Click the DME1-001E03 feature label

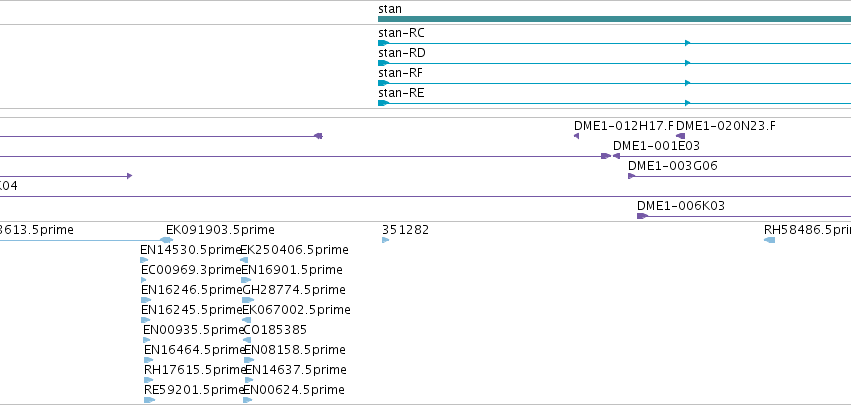point(656,146)
